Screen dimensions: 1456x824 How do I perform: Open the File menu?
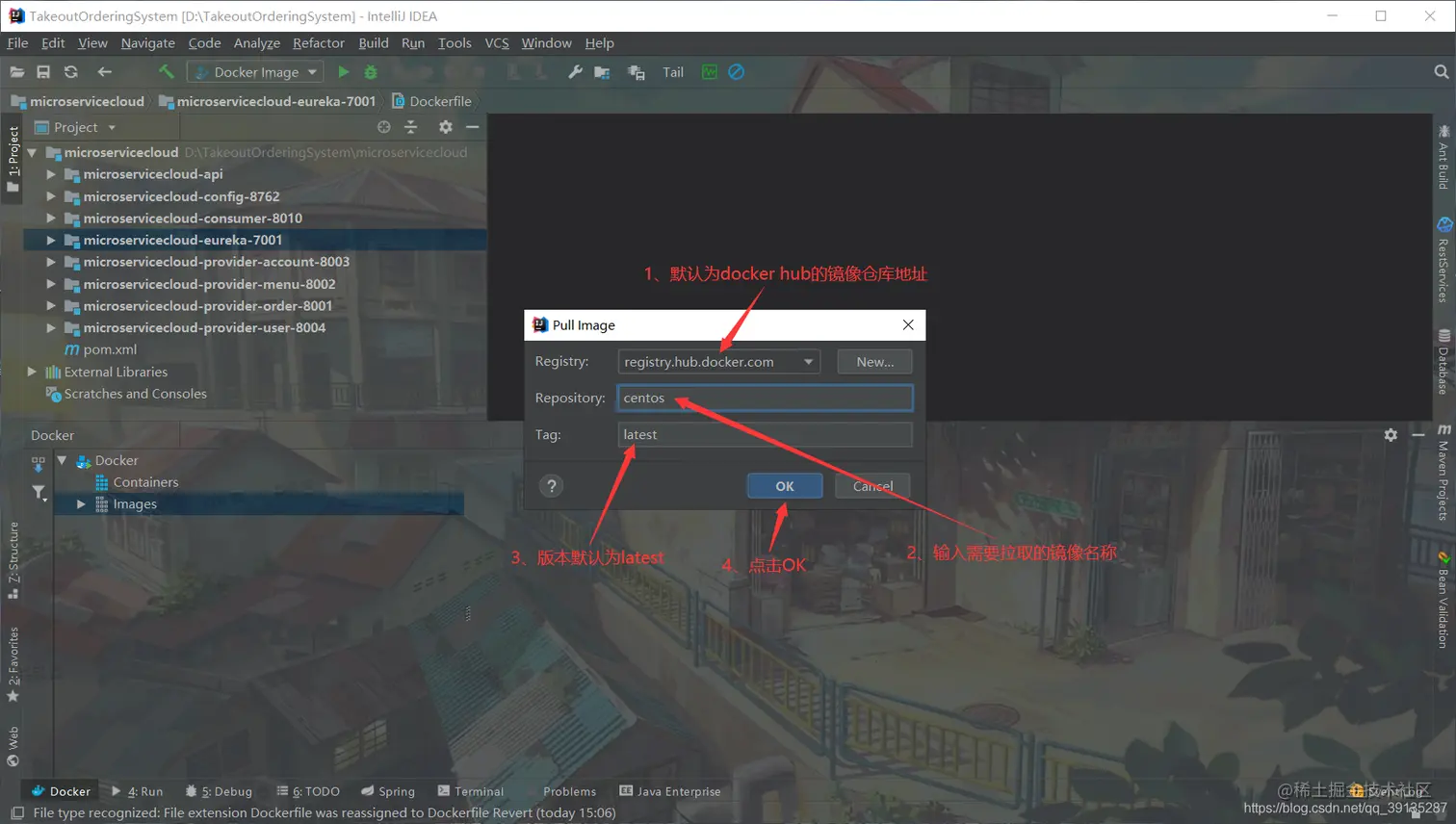tap(17, 43)
